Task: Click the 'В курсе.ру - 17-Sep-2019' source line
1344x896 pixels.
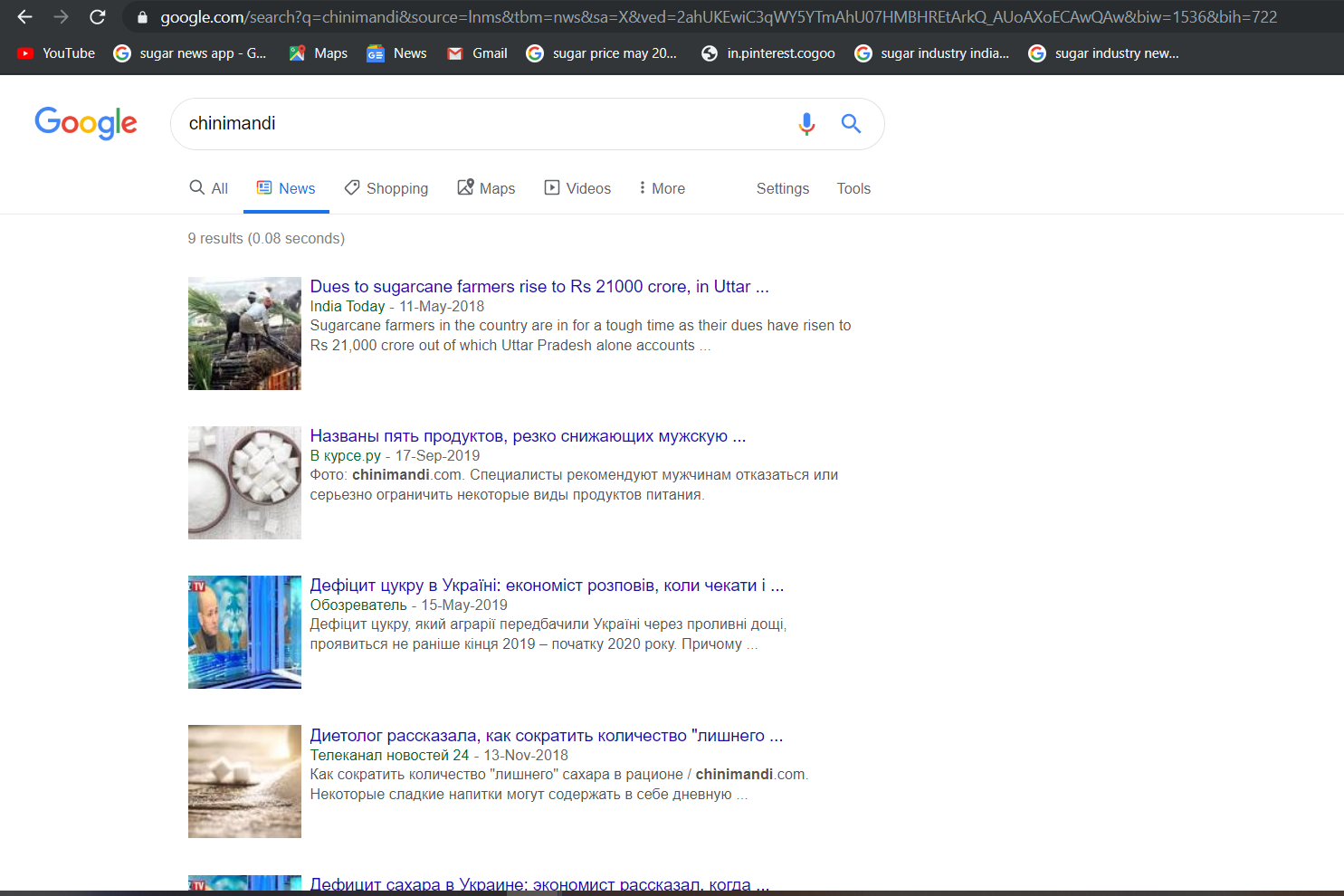Action: (395, 456)
